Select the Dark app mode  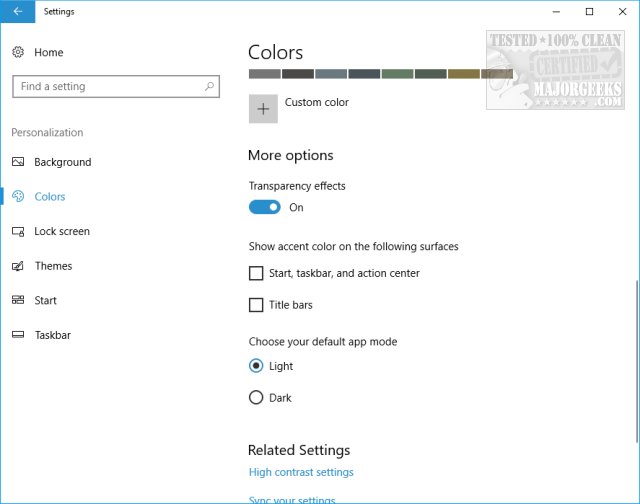point(256,397)
